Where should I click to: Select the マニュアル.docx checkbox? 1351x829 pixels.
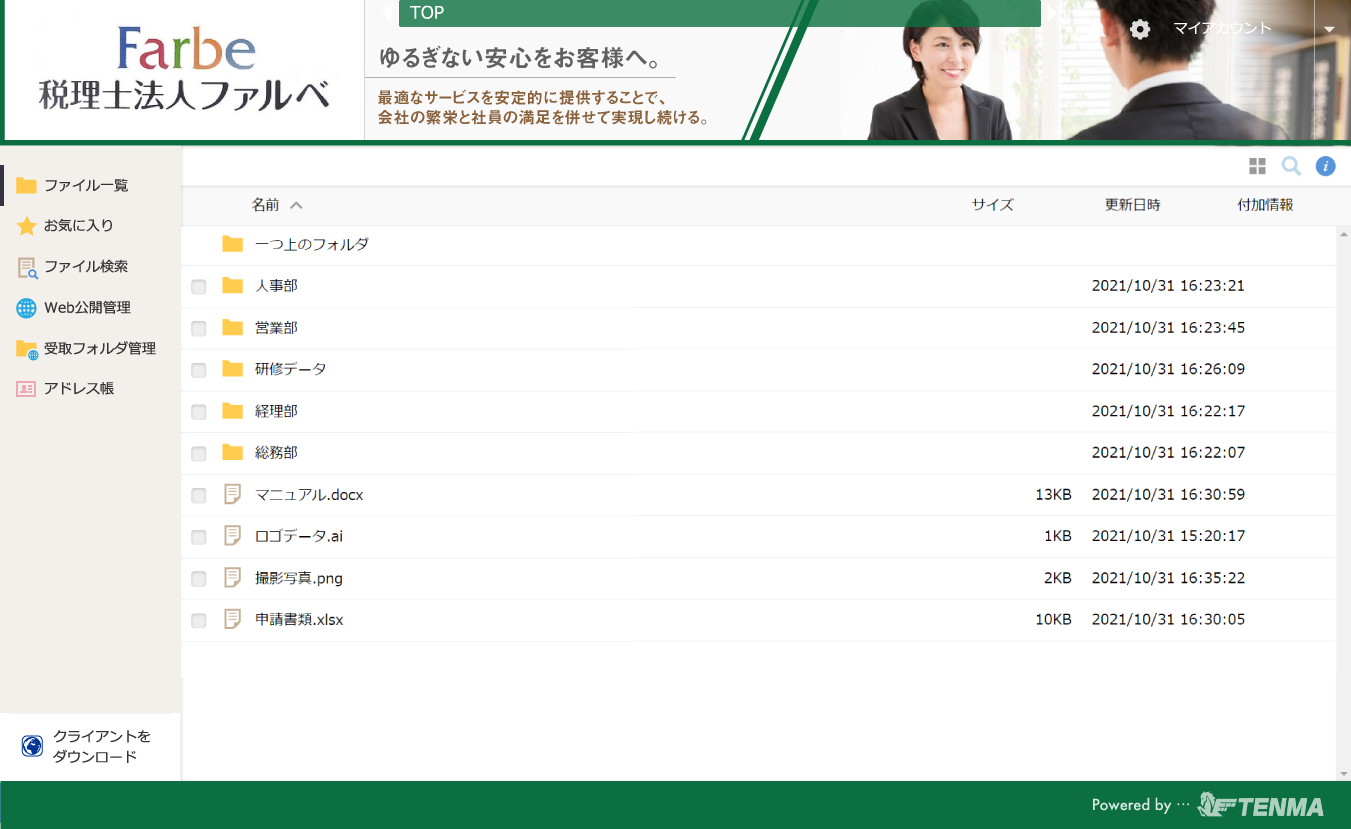coord(199,495)
